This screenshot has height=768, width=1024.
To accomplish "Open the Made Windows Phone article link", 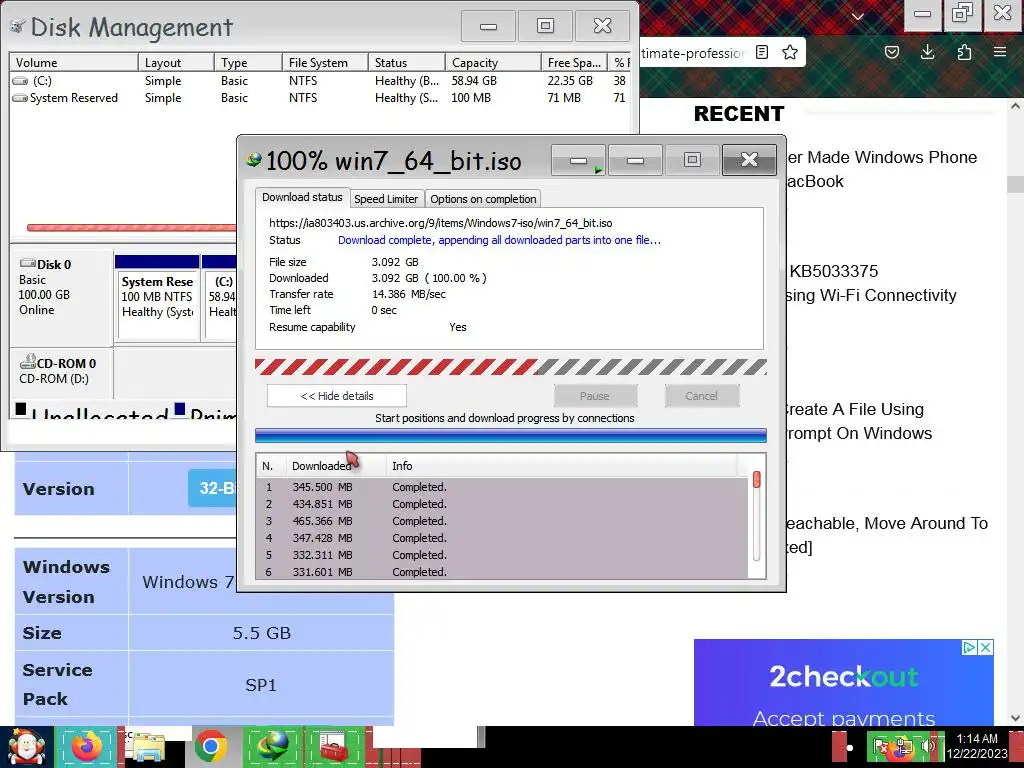I will click(x=881, y=169).
